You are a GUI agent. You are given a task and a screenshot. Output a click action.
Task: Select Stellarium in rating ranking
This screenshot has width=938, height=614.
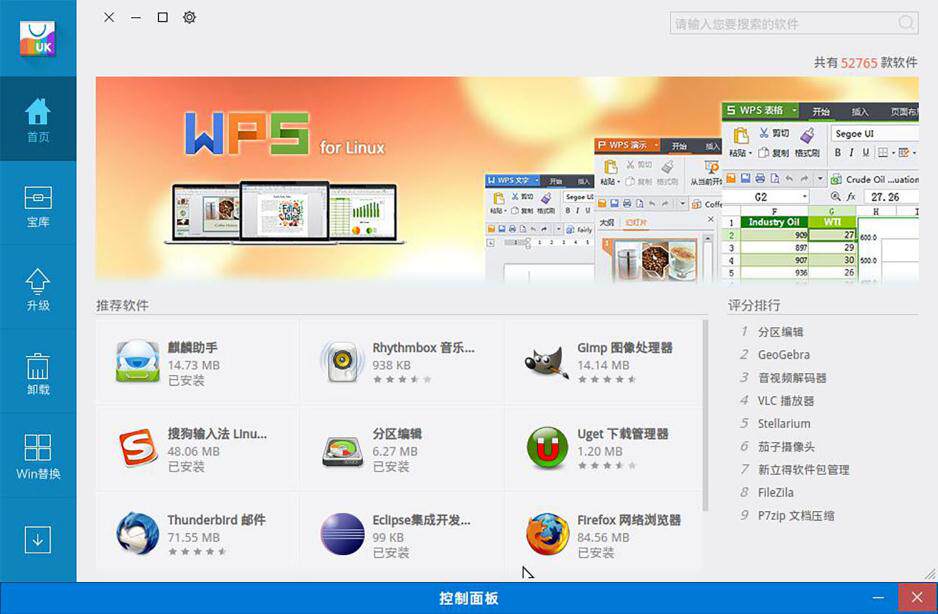point(784,424)
